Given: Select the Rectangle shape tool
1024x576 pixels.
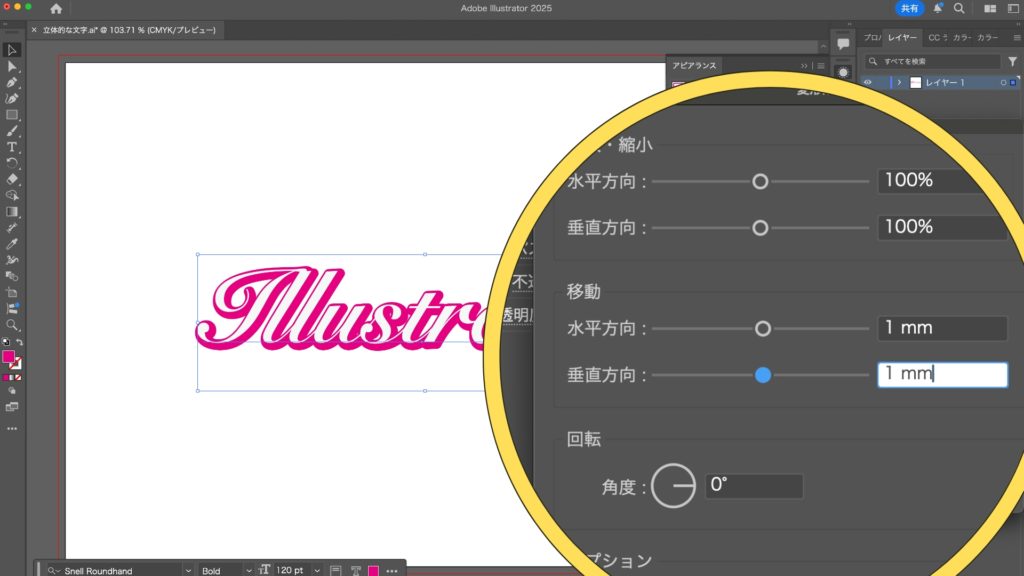Looking at the screenshot, I should (x=12, y=115).
